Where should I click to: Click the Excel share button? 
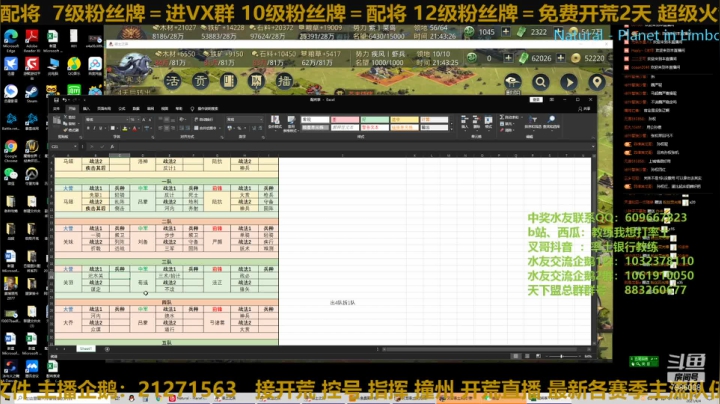pyautogui.click(x=583, y=109)
